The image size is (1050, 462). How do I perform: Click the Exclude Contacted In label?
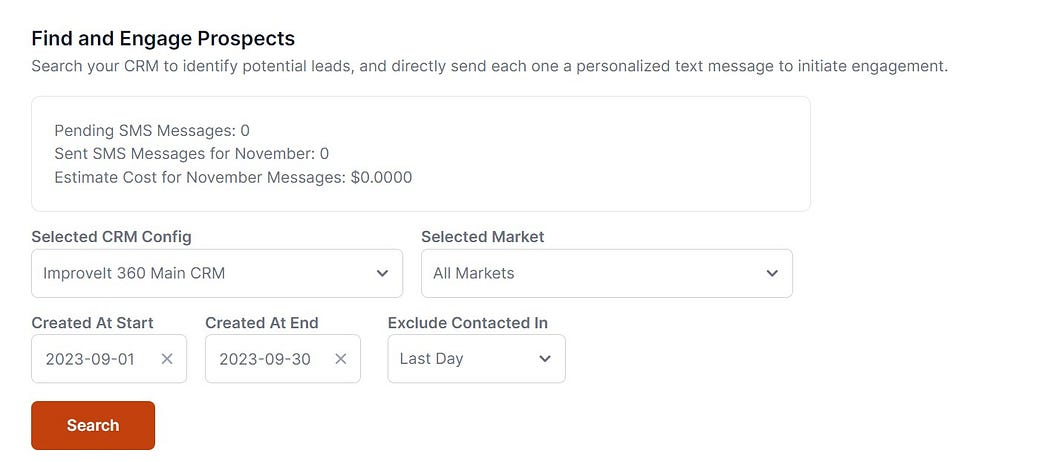(x=468, y=323)
